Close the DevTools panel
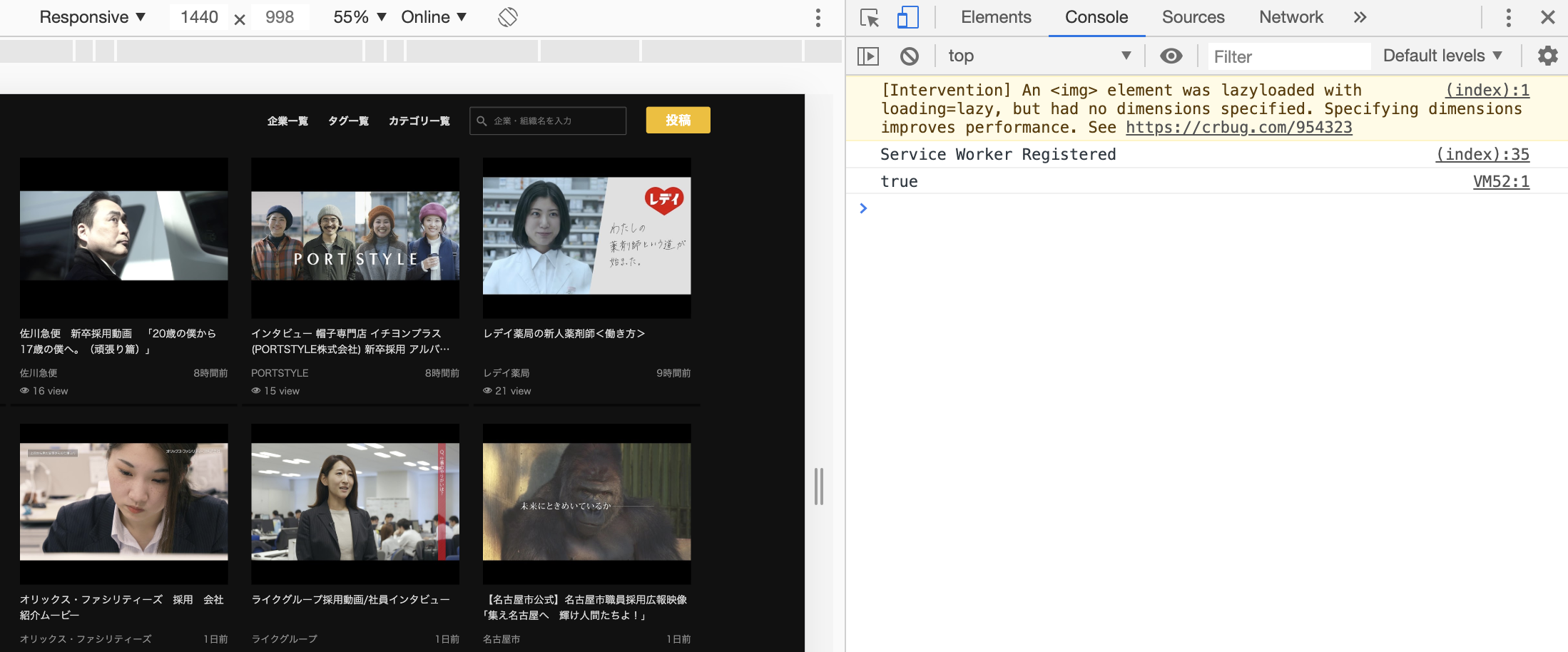 tap(1547, 18)
